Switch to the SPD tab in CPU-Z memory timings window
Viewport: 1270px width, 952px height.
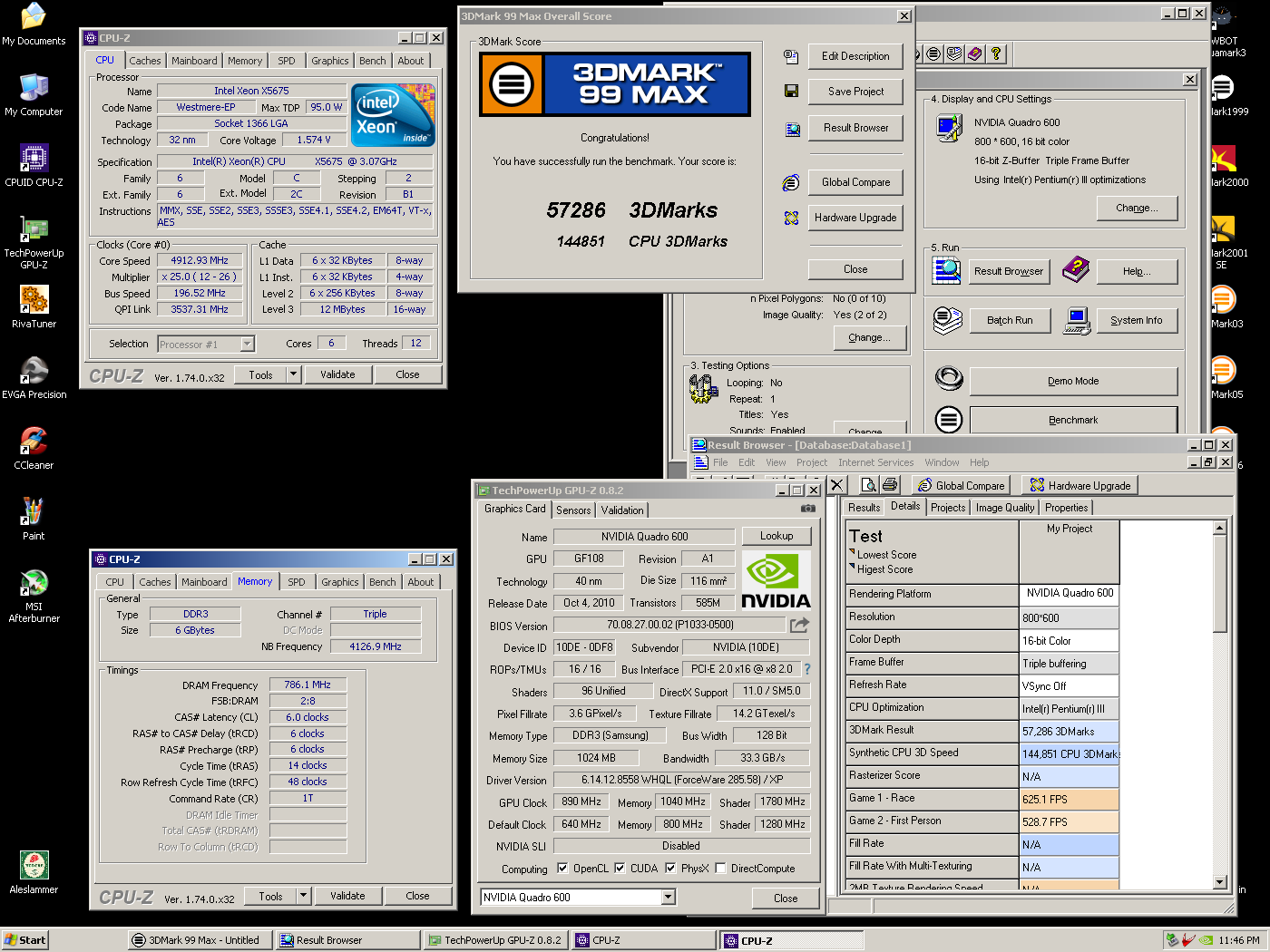tap(297, 582)
